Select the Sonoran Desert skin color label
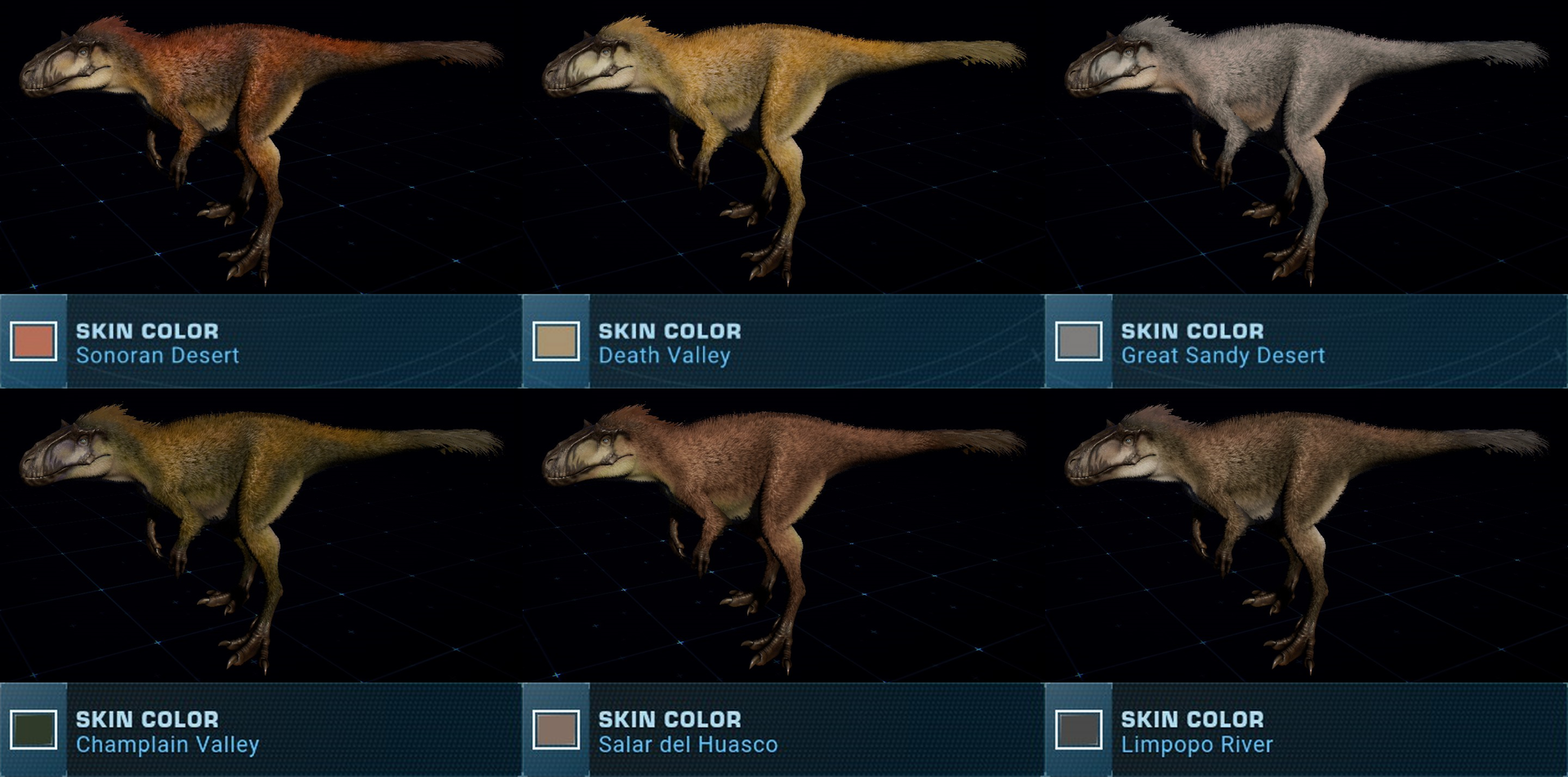 [x=158, y=356]
